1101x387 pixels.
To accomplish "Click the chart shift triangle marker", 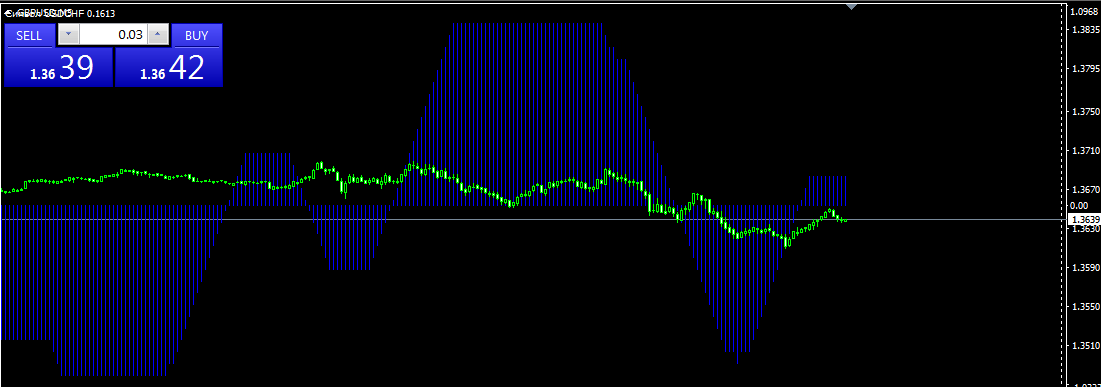I will click(851, 6).
